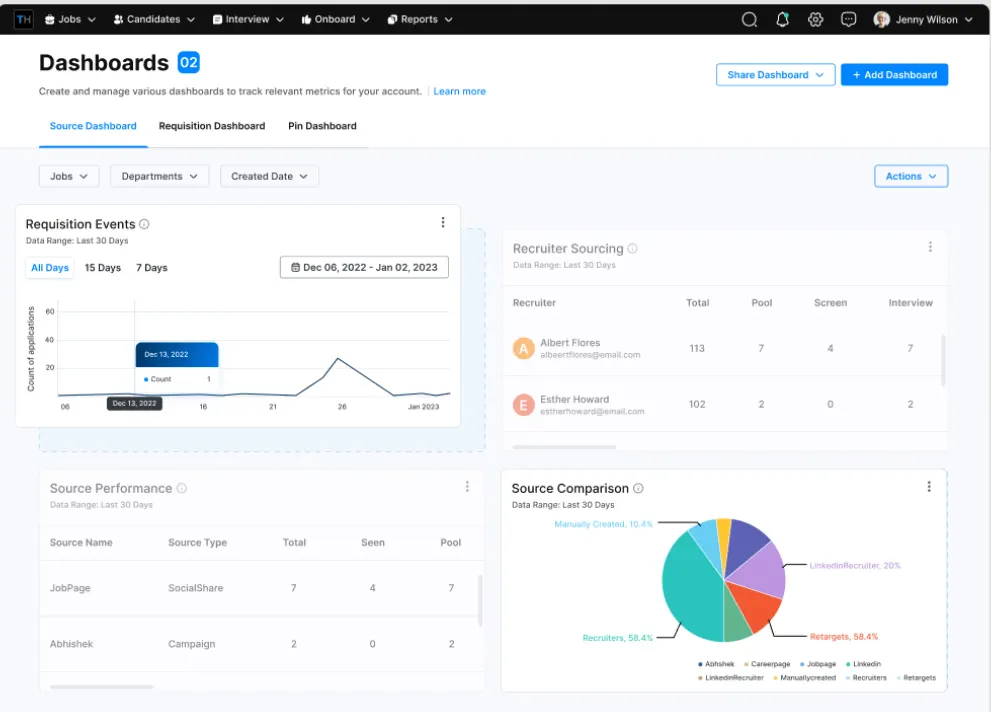
Task: Click Albert Flores avatar circle
Action: tap(523, 348)
